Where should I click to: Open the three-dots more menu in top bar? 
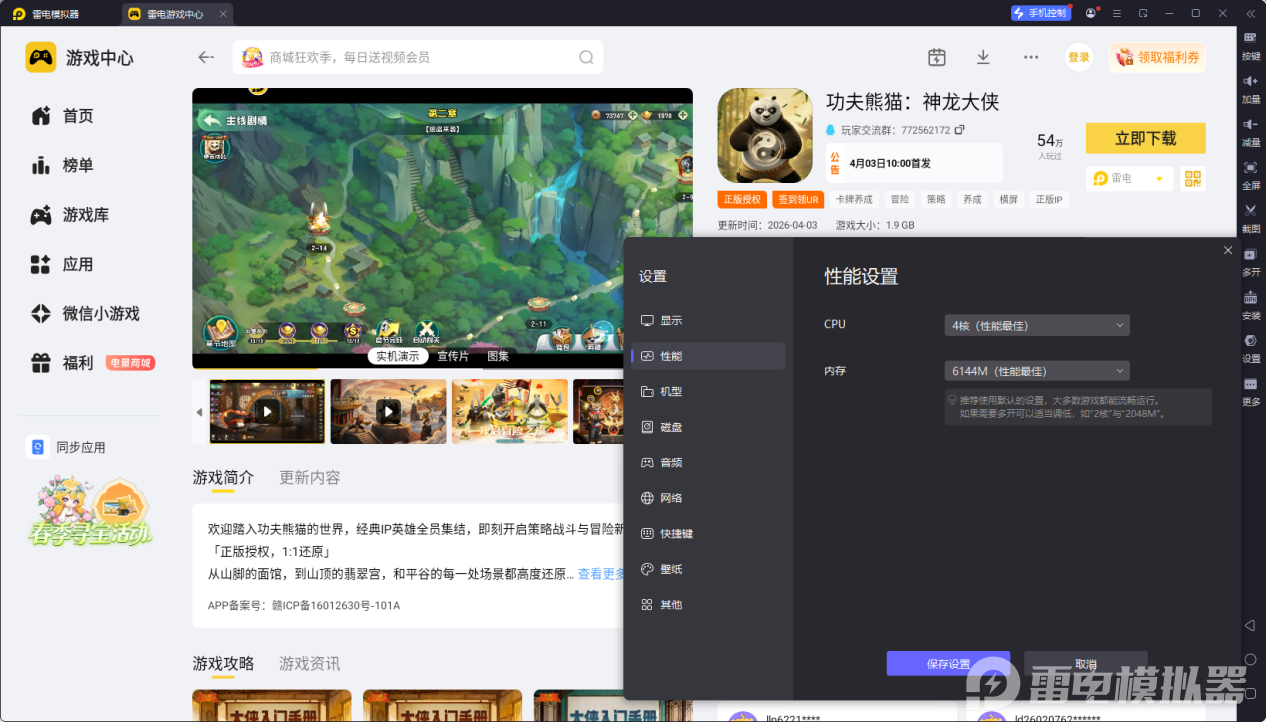tap(1031, 57)
